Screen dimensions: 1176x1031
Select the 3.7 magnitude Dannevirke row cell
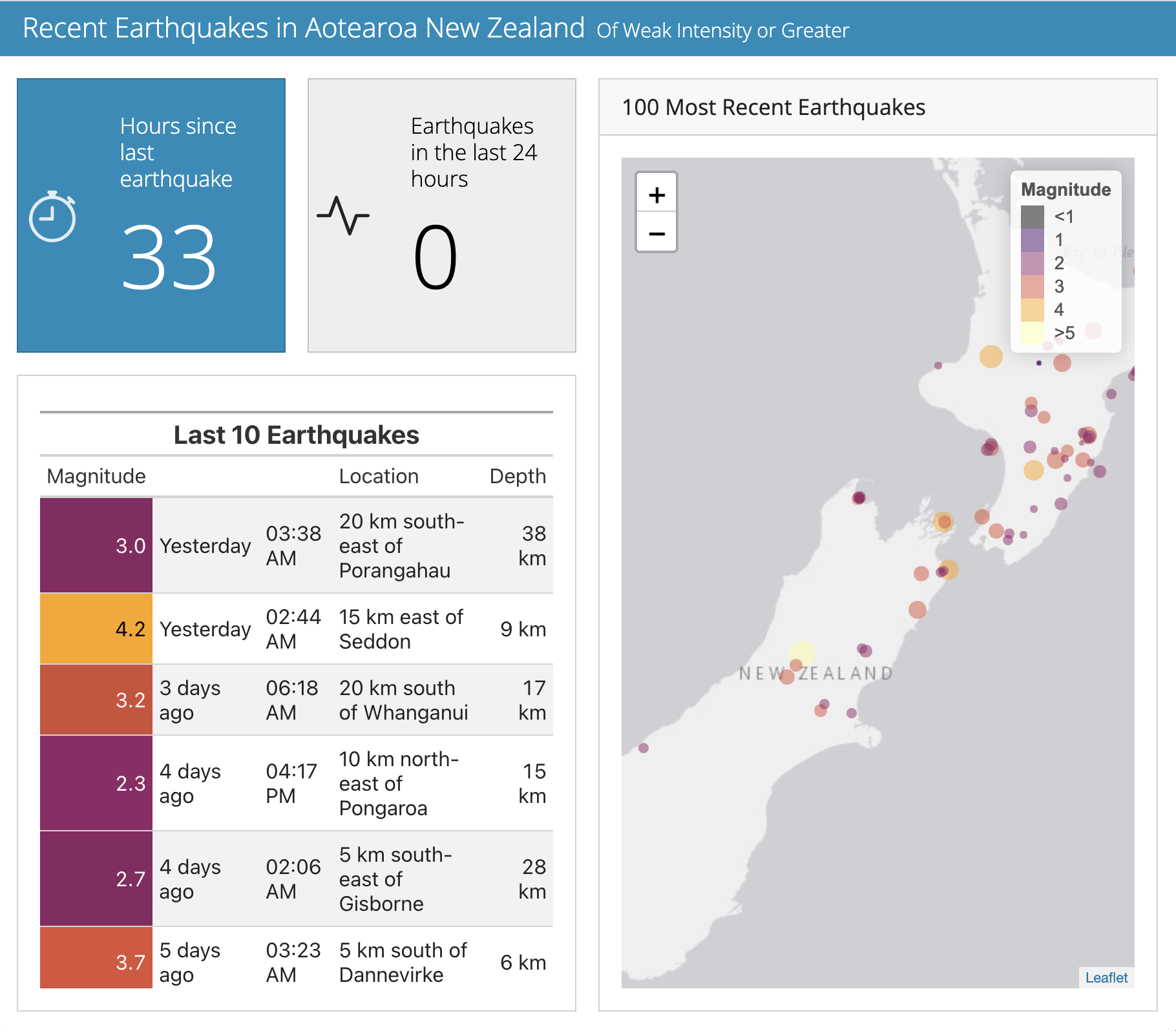coord(96,961)
